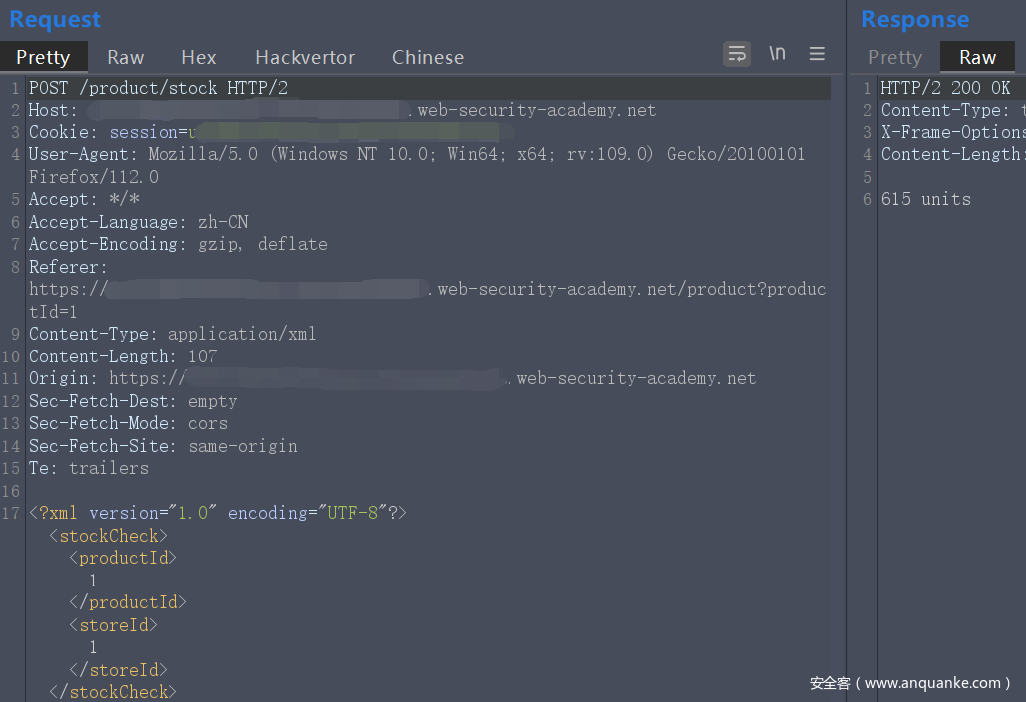Image resolution: width=1026 pixels, height=702 pixels.
Task: Place cursor on the Host header line
Action: pyautogui.click(x=52, y=110)
